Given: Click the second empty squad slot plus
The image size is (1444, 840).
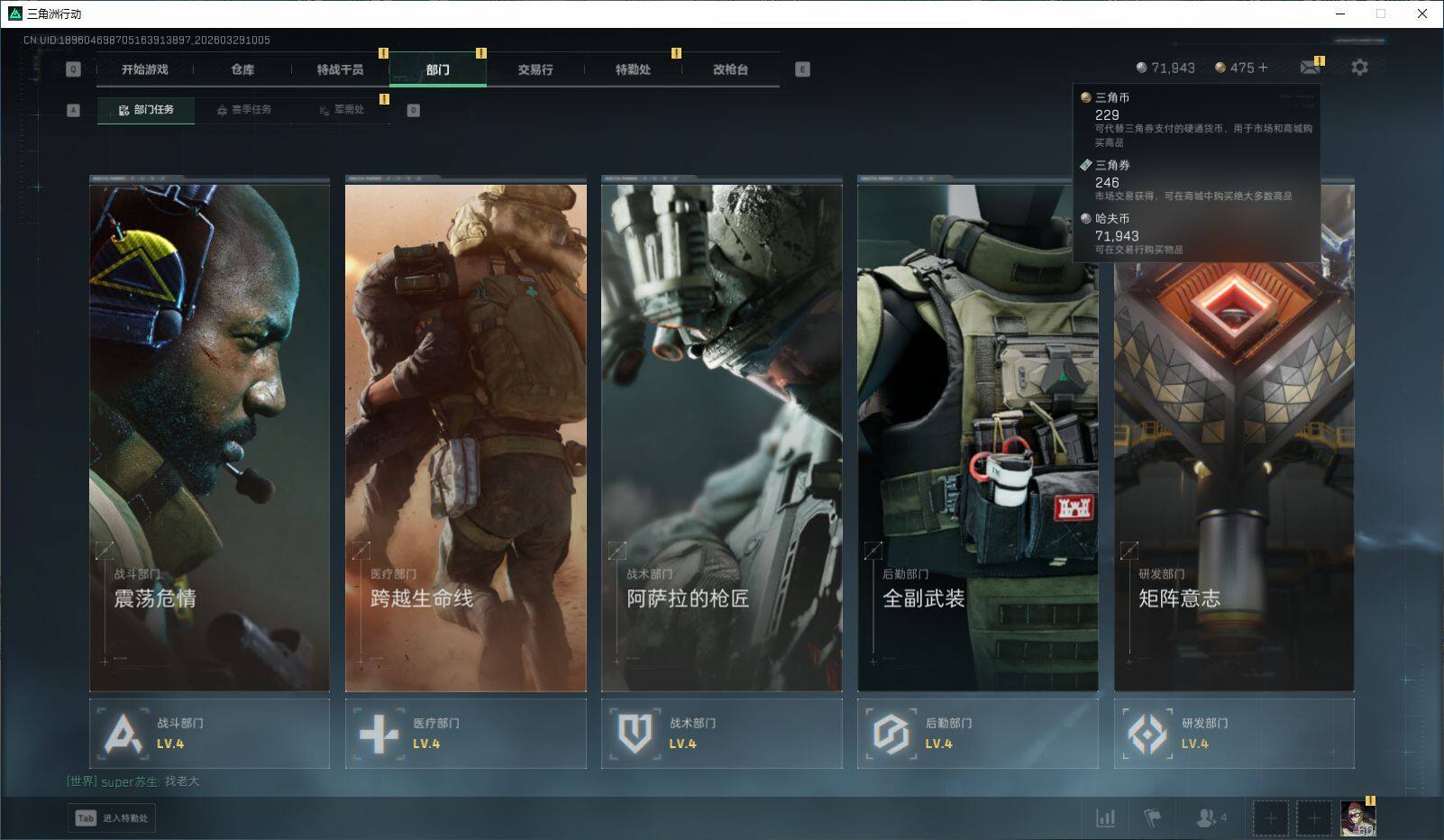Looking at the screenshot, I should 1314,818.
